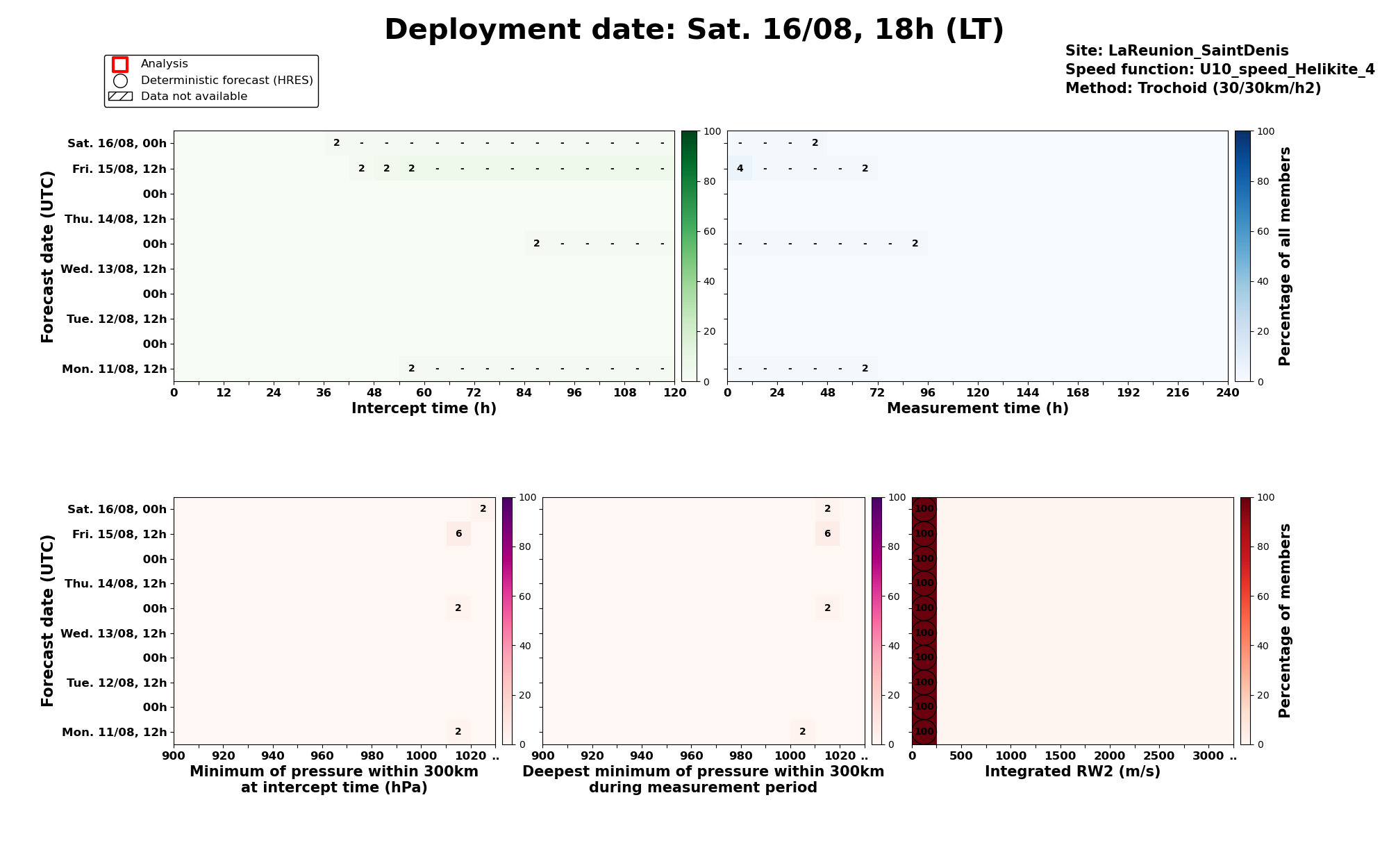1389x868 pixels.
Task: Click the purple colorbar beside the intercept pressure plot
Action: click(508, 621)
